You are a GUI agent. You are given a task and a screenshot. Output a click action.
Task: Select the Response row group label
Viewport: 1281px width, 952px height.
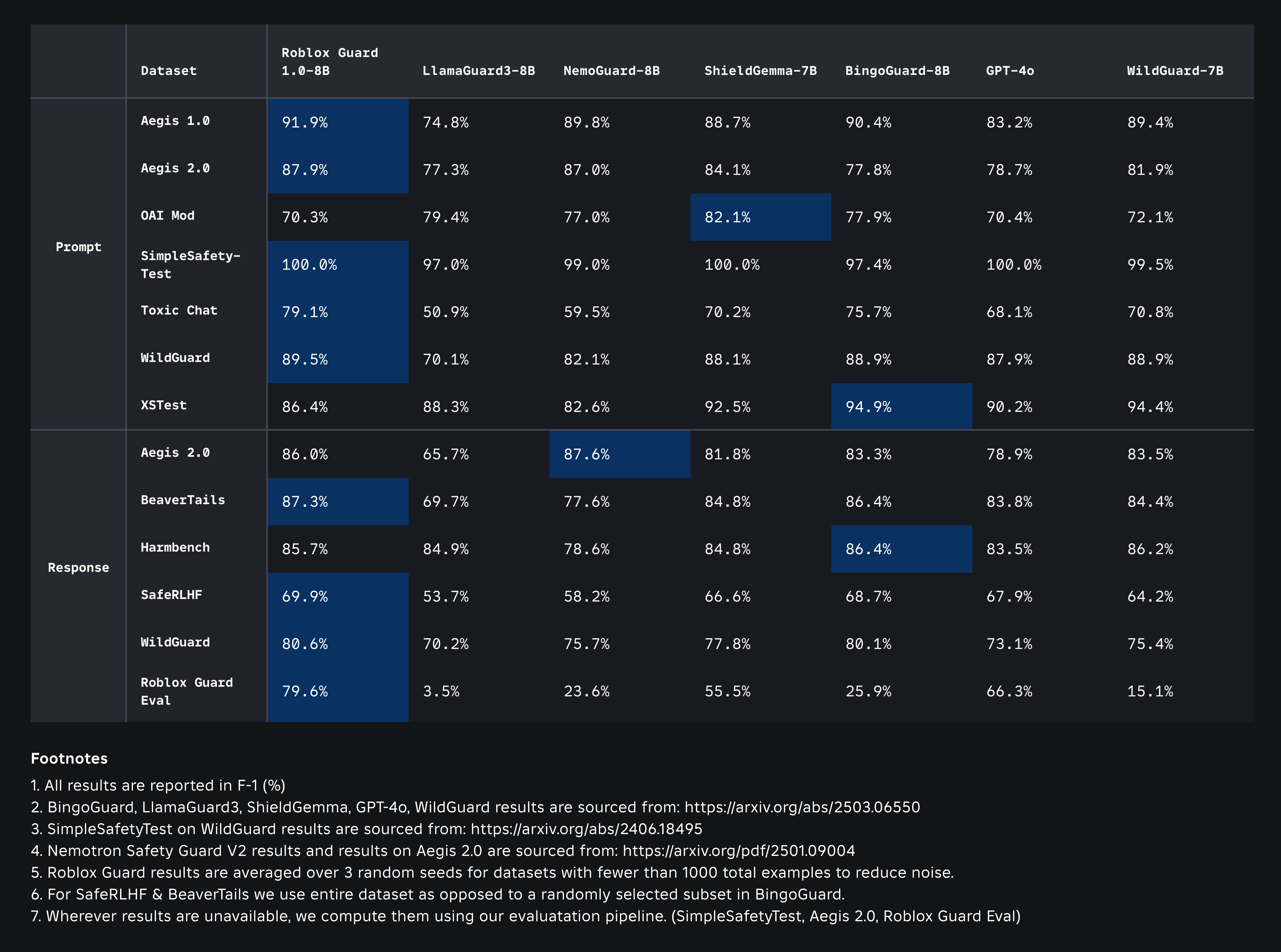click(x=78, y=568)
